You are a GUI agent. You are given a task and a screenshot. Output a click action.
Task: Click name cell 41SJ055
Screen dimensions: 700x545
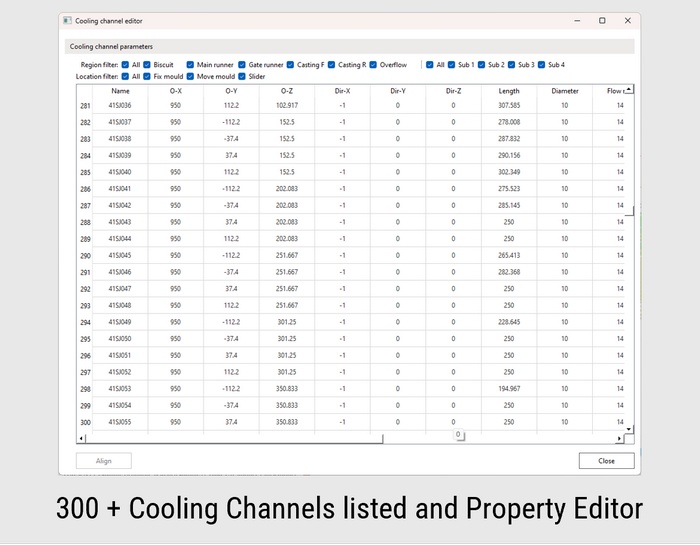point(120,422)
